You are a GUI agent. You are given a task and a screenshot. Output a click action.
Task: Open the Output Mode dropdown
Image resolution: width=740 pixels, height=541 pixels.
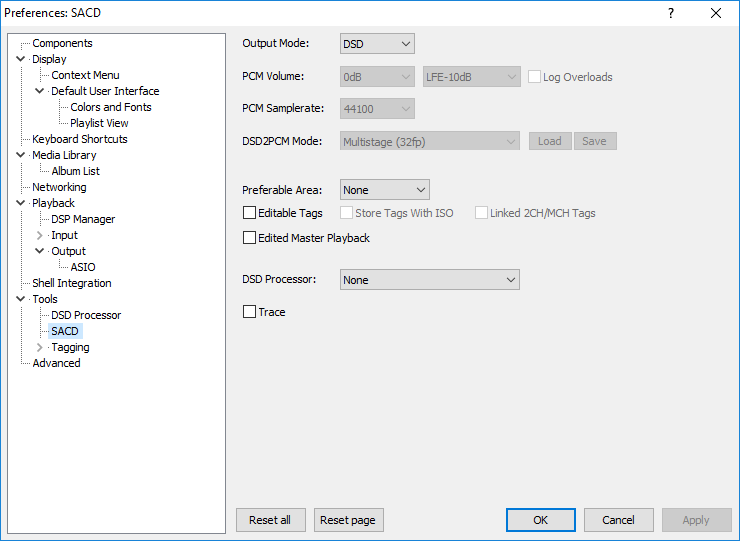377,44
